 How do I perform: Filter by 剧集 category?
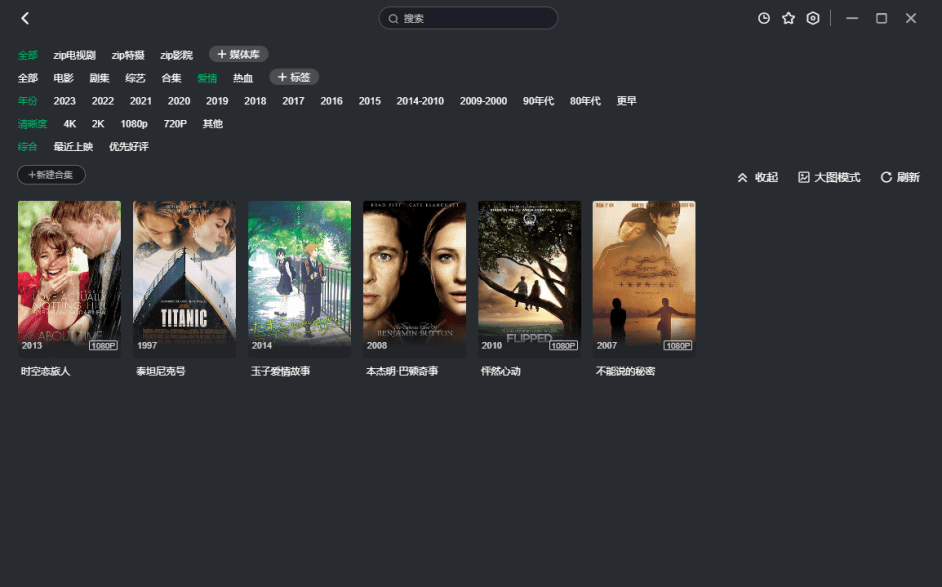(x=99, y=78)
